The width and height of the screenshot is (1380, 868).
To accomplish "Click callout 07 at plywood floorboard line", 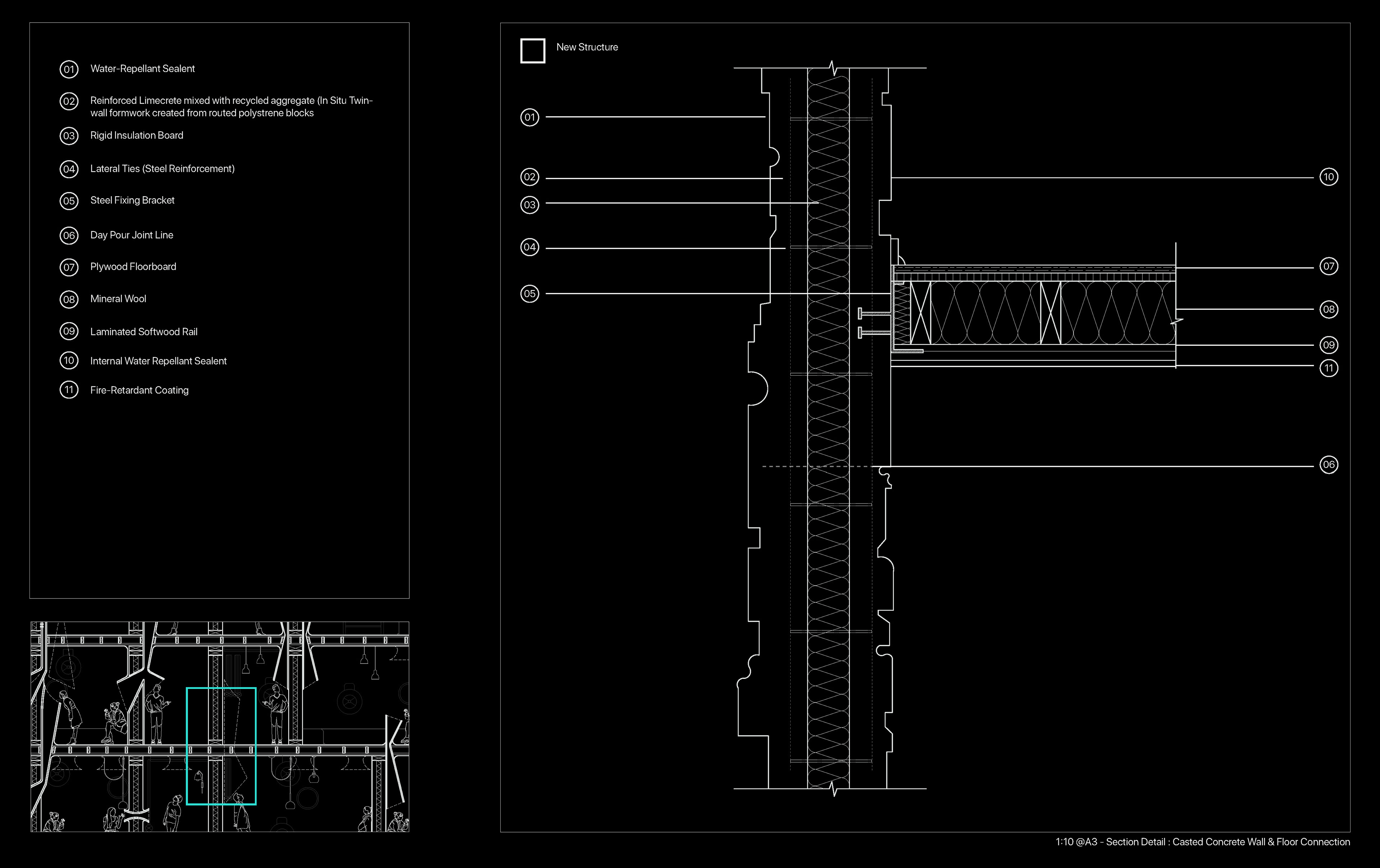I will (x=1328, y=266).
